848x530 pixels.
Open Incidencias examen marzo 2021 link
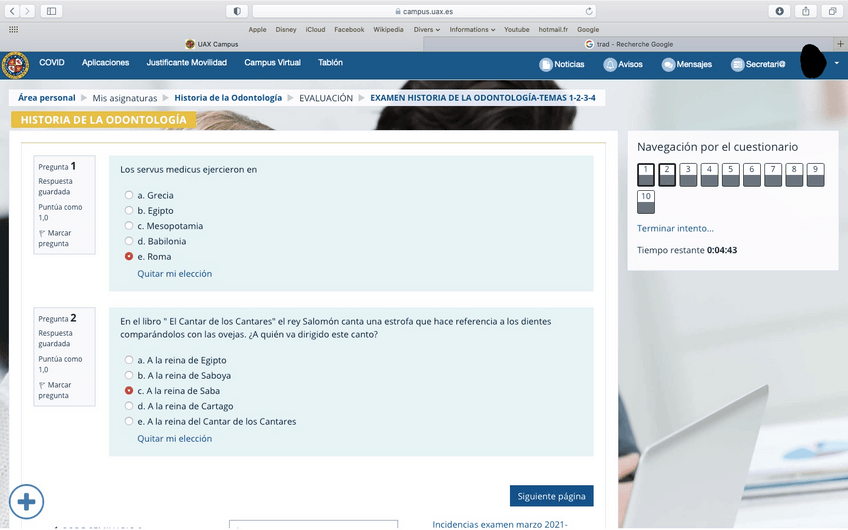[499, 524]
